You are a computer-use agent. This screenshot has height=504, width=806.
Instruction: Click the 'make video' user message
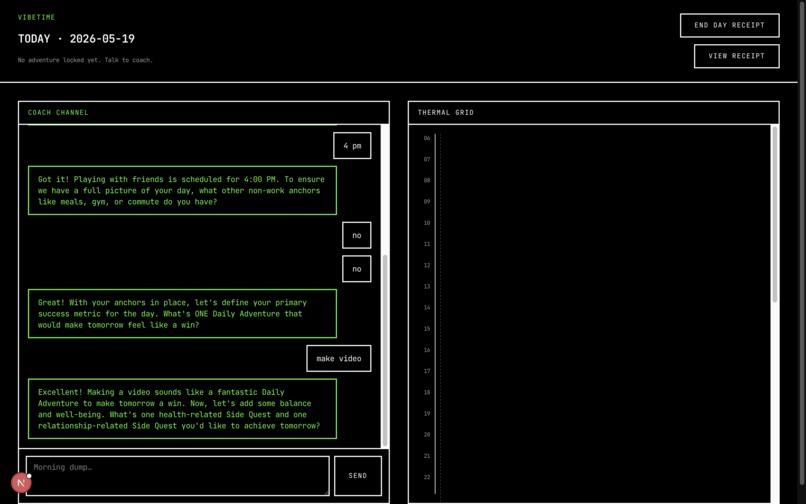click(x=339, y=358)
